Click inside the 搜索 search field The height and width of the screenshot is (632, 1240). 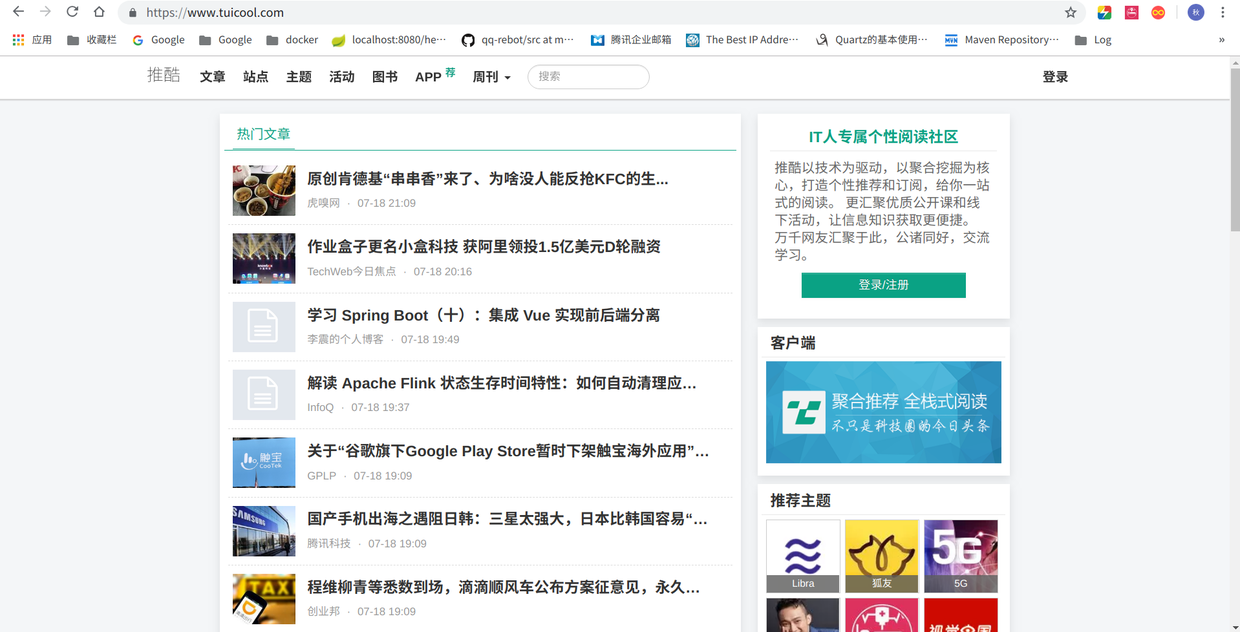(x=588, y=76)
